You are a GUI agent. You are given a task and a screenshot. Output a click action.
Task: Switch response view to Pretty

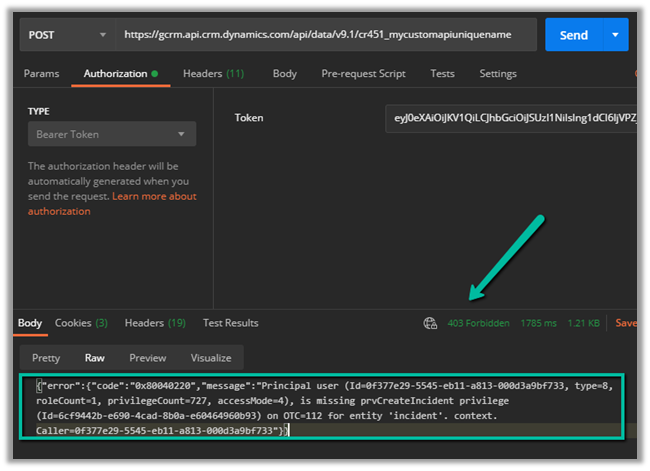(x=46, y=358)
